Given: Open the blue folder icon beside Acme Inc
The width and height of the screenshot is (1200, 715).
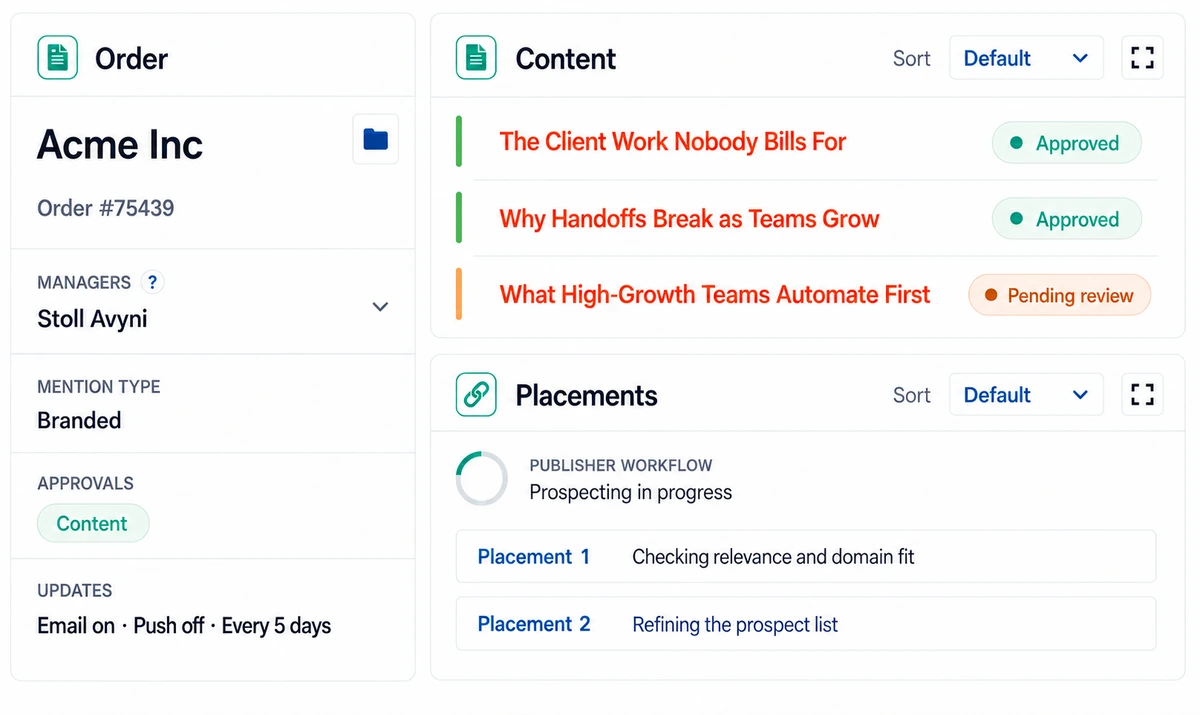Looking at the screenshot, I should click(x=376, y=139).
